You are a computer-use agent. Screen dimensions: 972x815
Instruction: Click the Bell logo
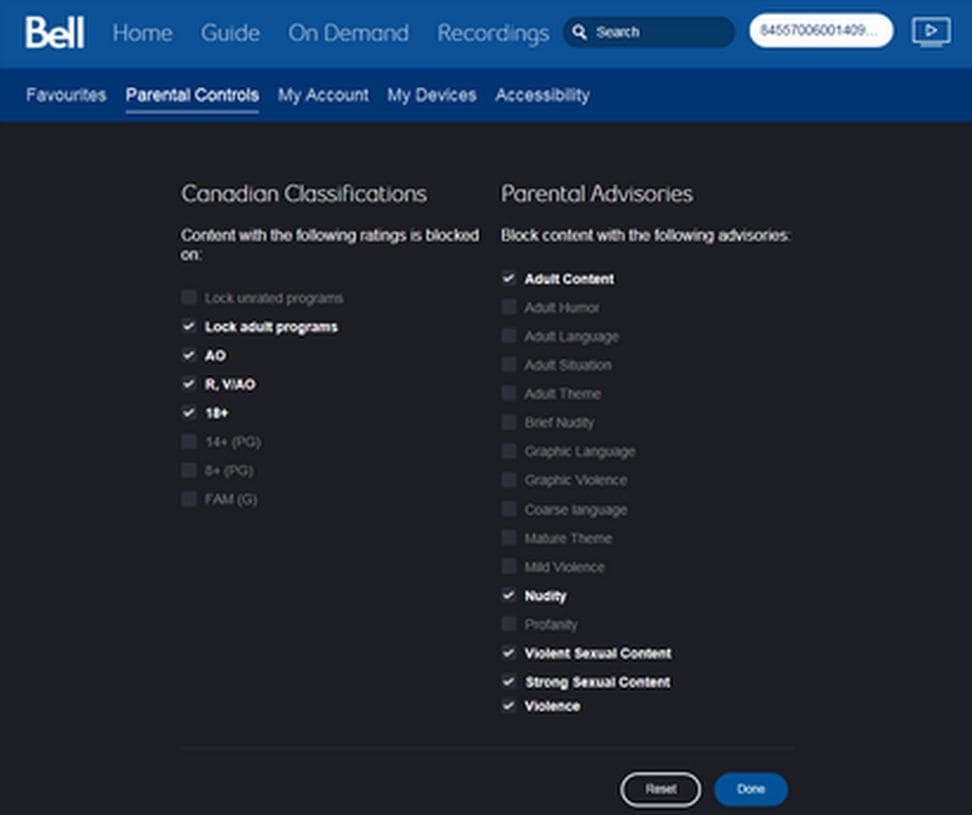pos(55,32)
